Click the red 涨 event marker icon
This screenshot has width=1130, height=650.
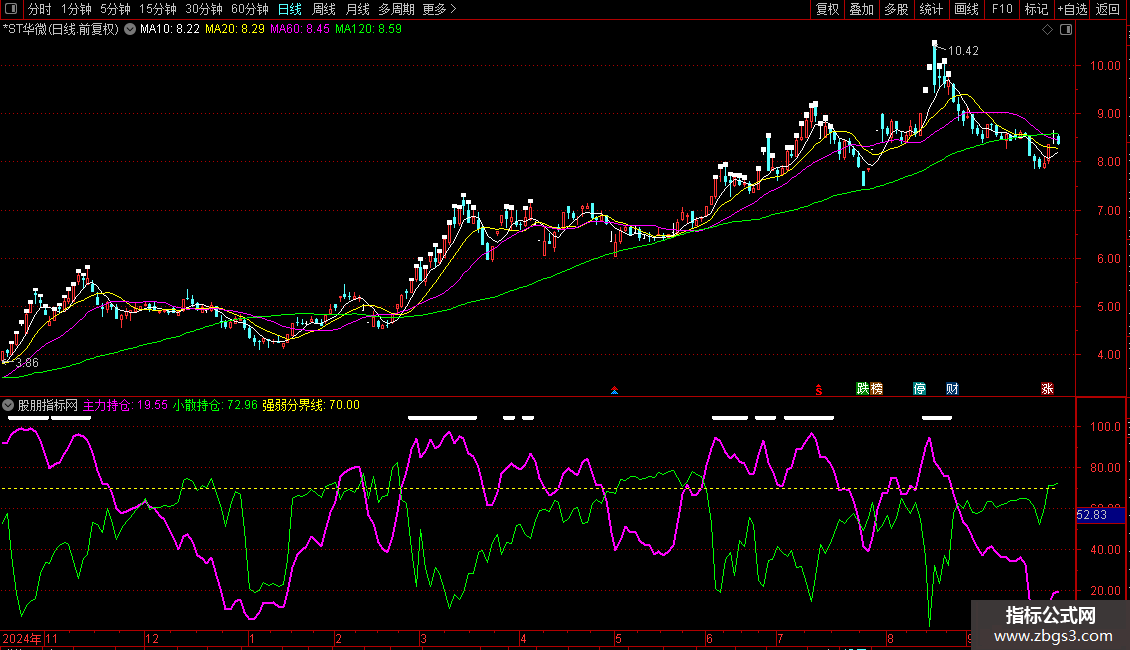point(1047,388)
